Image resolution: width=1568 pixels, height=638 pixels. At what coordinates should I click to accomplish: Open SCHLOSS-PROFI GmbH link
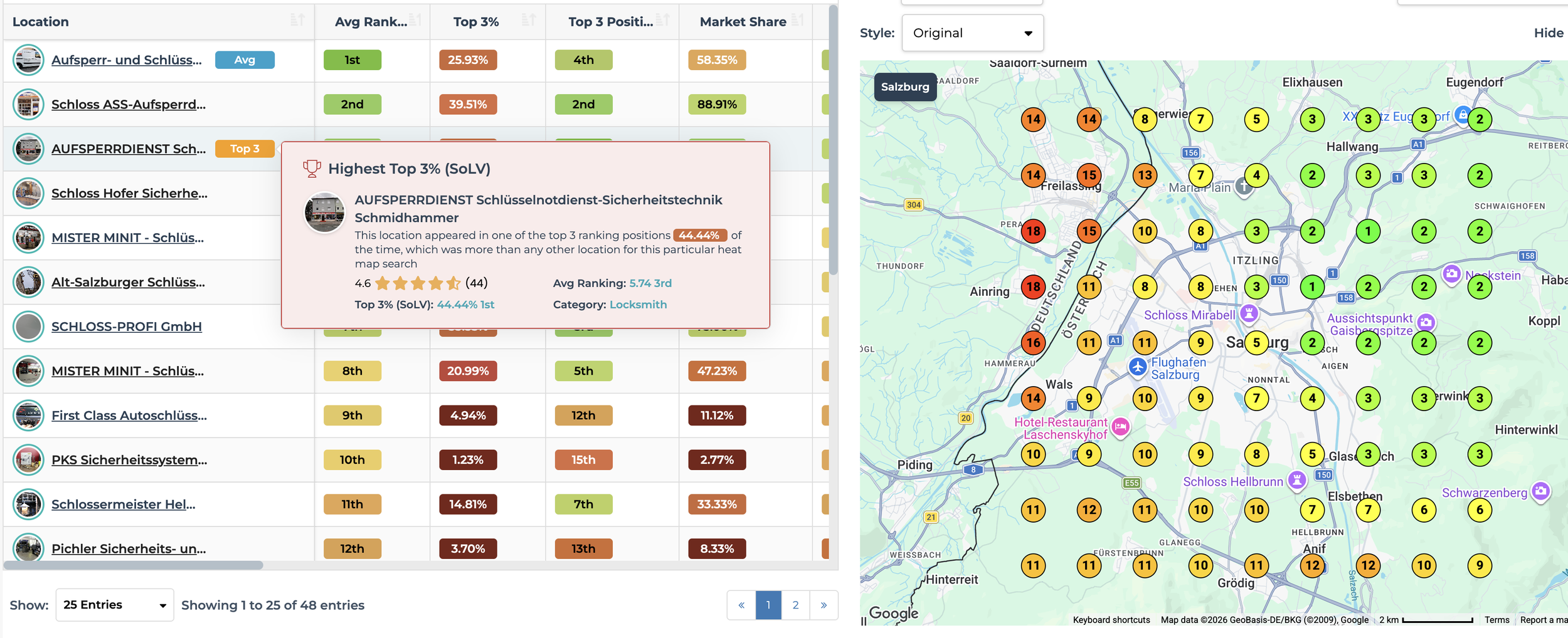tap(127, 327)
